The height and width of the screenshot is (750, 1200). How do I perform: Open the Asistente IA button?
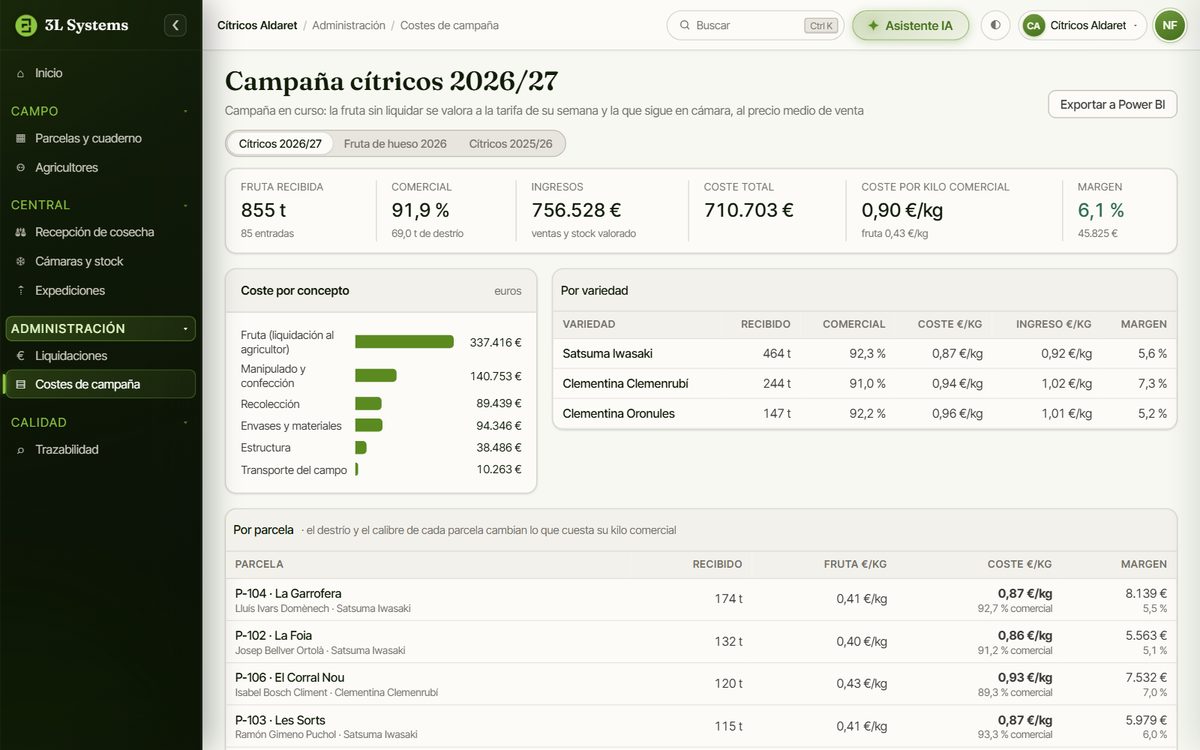coord(910,25)
